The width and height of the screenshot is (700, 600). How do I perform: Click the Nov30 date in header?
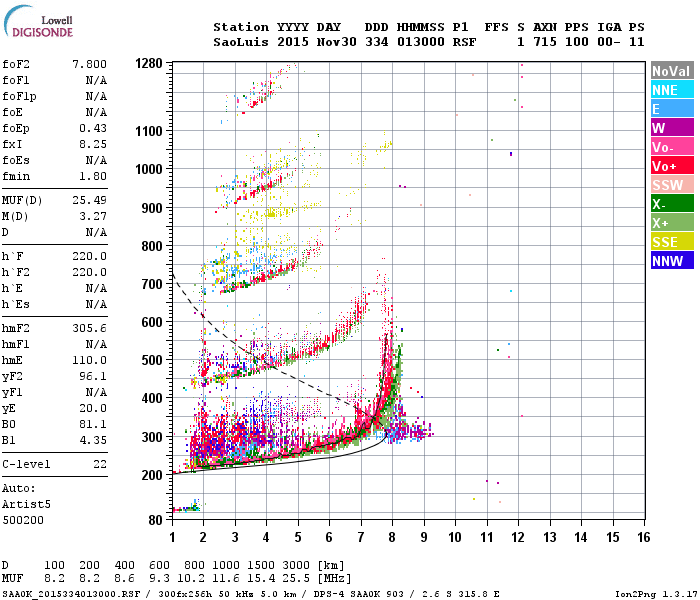[x=337, y=42]
